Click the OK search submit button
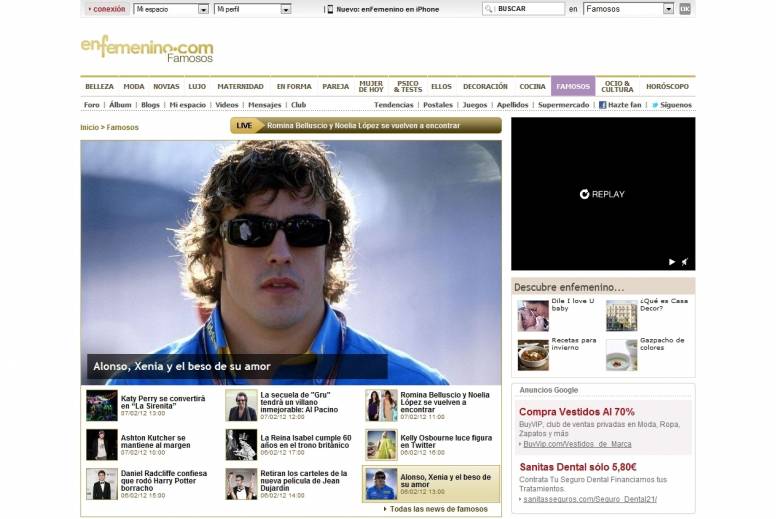 [685, 9]
